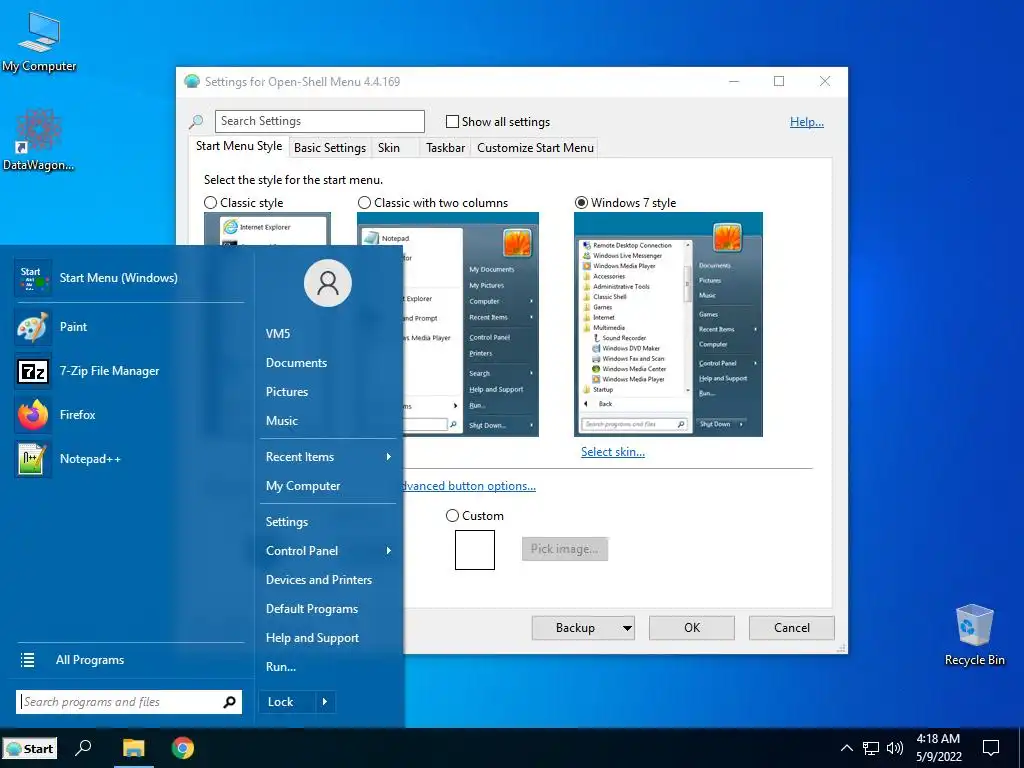
Task: Launch Notepad++ from the start menu
Action: 129,458
